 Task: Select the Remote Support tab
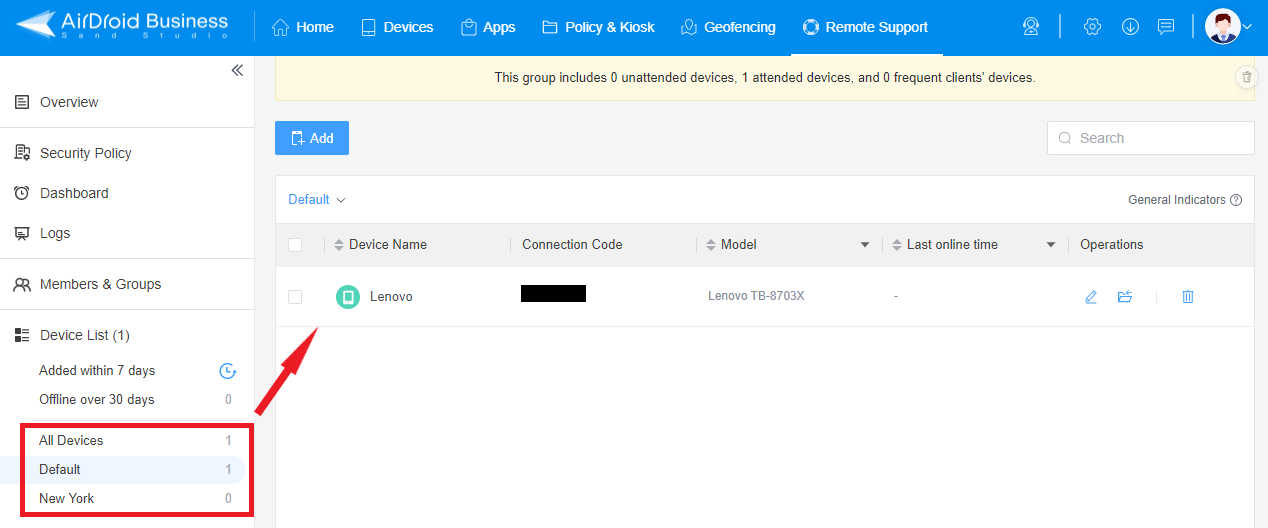(865, 27)
